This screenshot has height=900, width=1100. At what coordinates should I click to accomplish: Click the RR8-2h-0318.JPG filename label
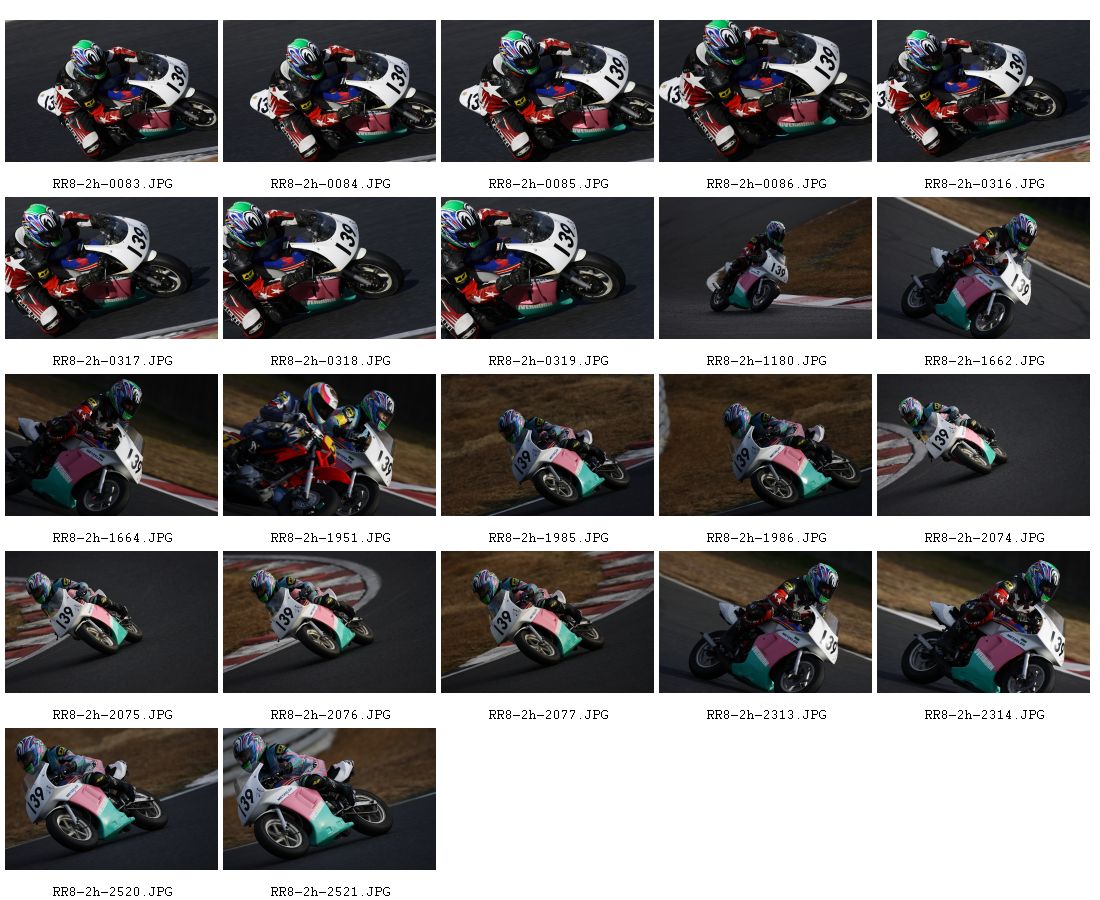330,361
